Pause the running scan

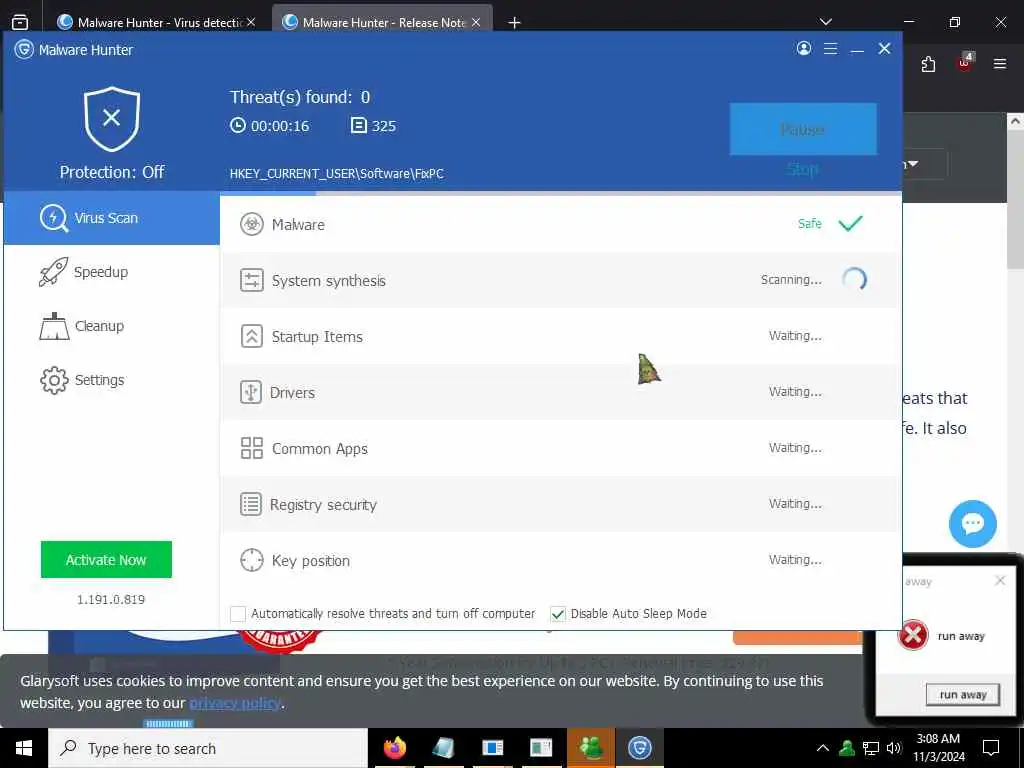[x=803, y=129]
